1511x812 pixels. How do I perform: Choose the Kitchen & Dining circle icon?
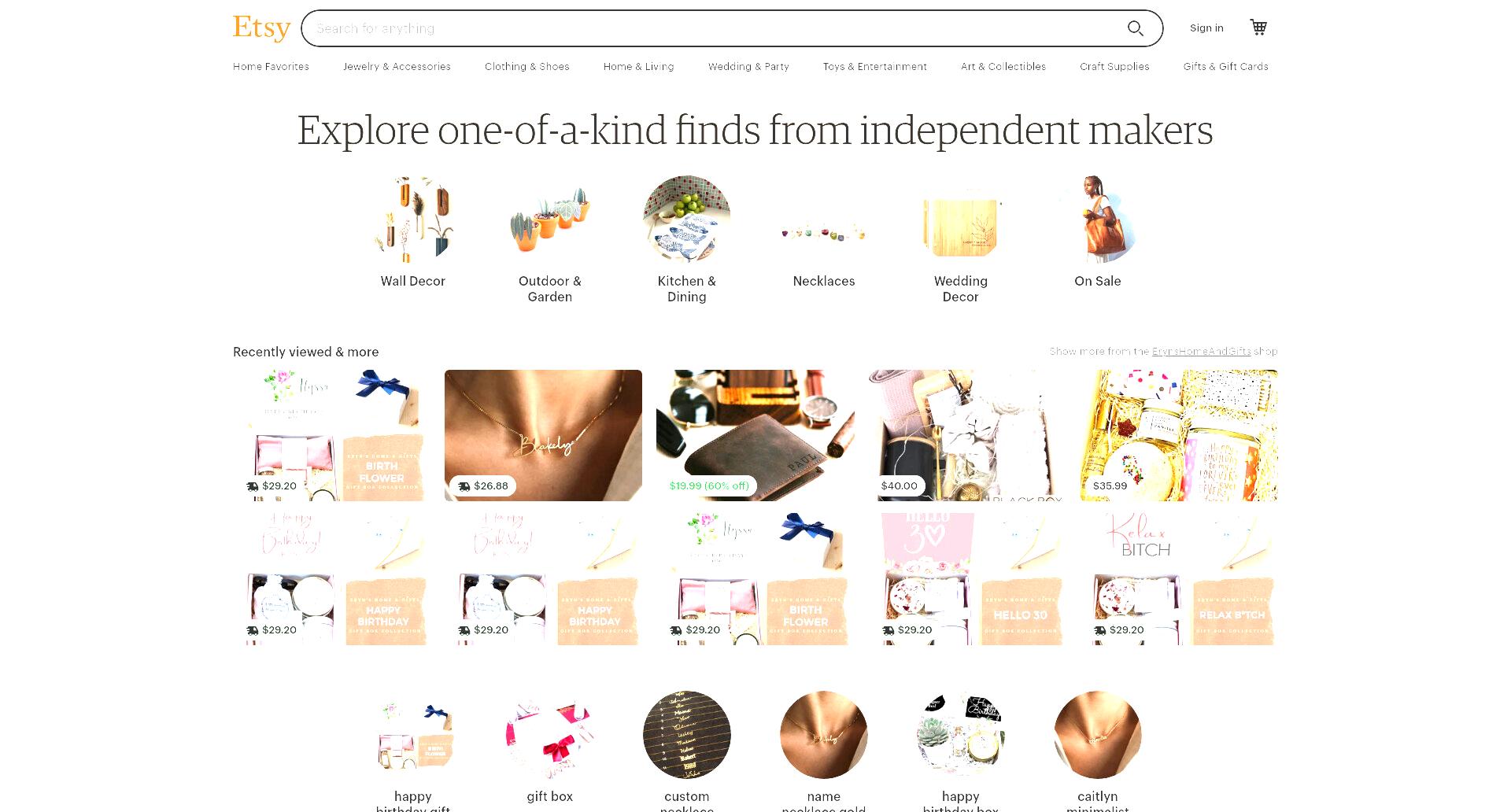687,219
